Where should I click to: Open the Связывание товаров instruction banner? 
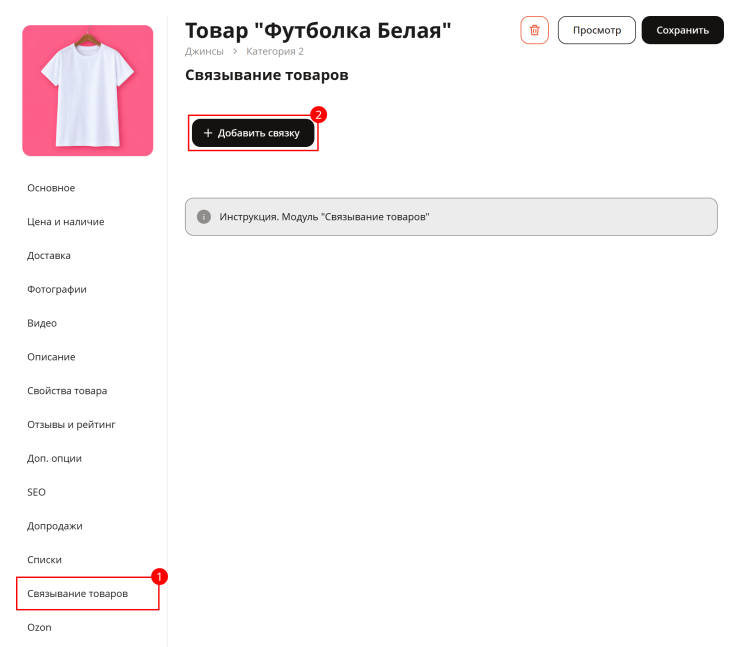(451, 217)
